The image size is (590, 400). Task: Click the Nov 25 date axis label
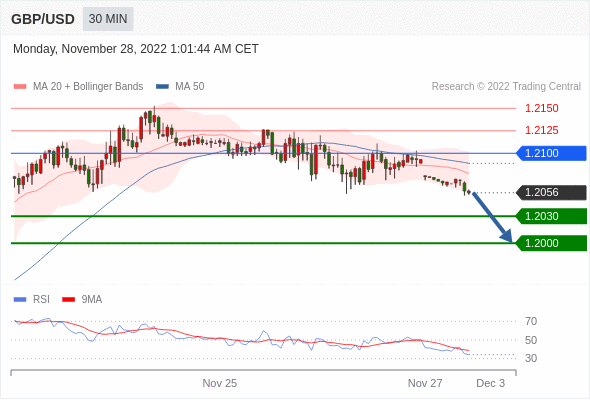pyautogui.click(x=220, y=383)
